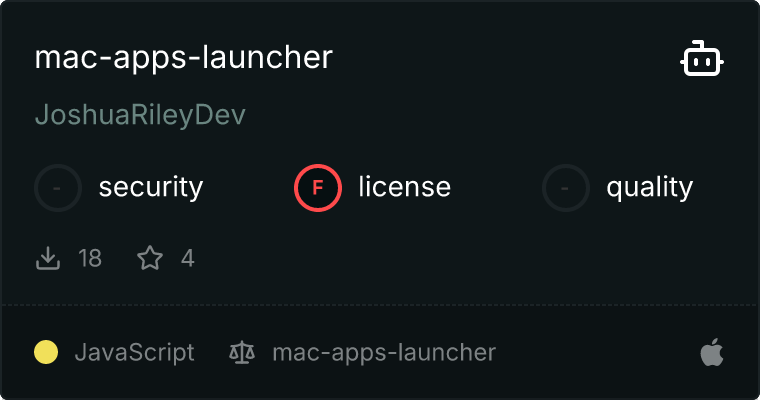This screenshot has width=760, height=400.
Task: Click the download count 18
Action: pos(90,259)
